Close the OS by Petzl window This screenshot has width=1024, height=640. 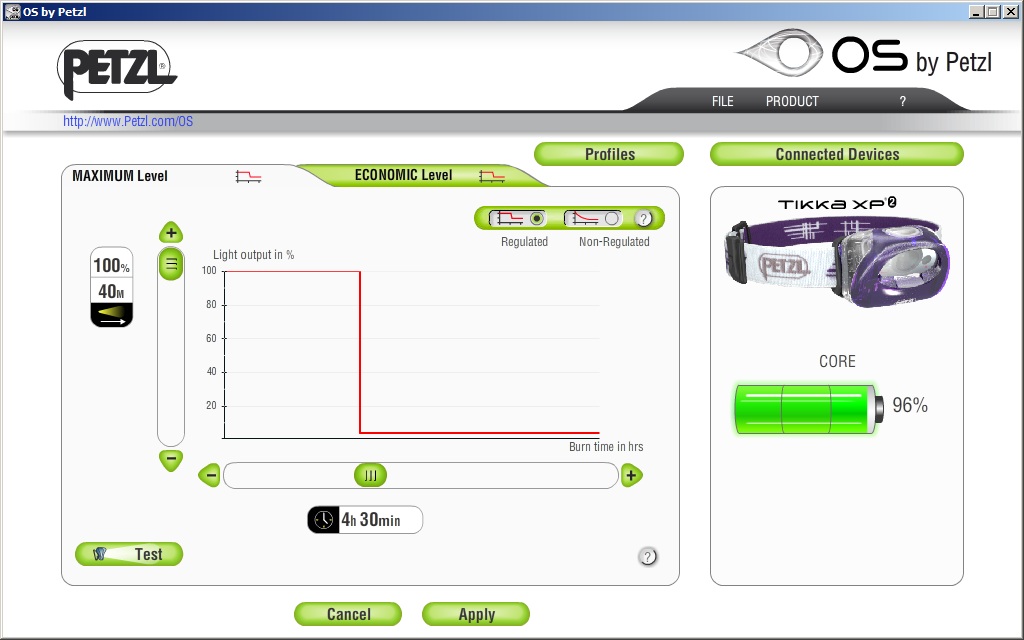[x=1010, y=12]
